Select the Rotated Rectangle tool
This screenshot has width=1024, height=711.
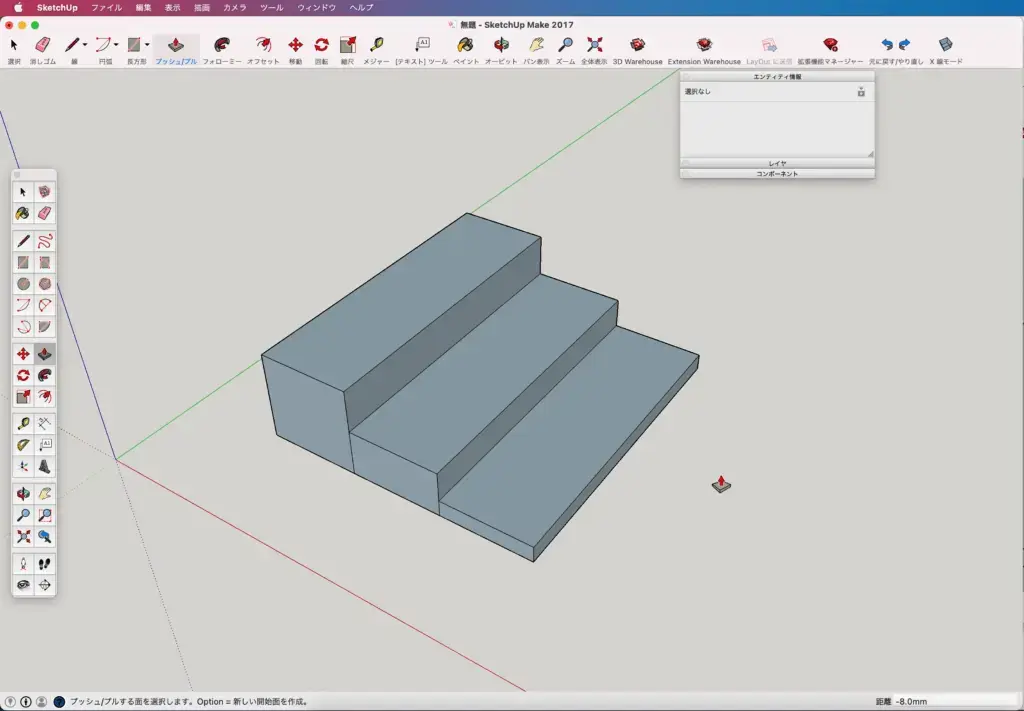44,262
